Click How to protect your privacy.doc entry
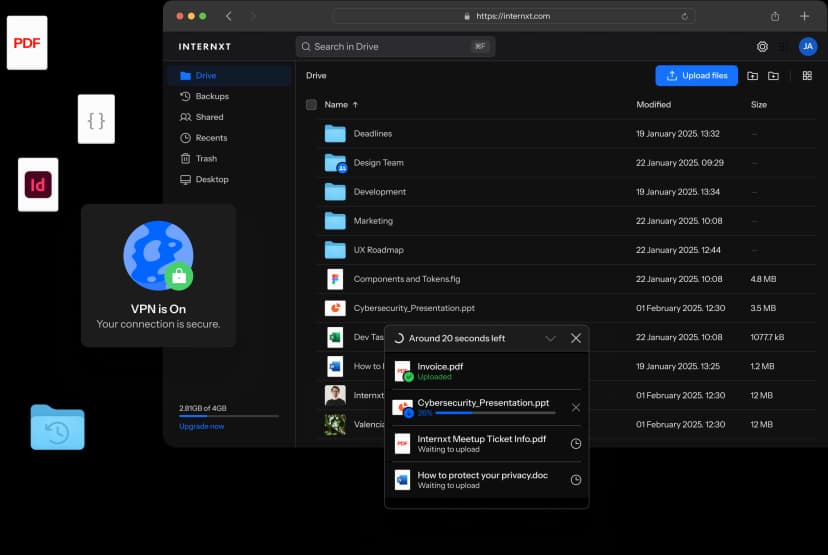Image resolution: width=828 pixels, height=555 pixels. coord(486,480)
